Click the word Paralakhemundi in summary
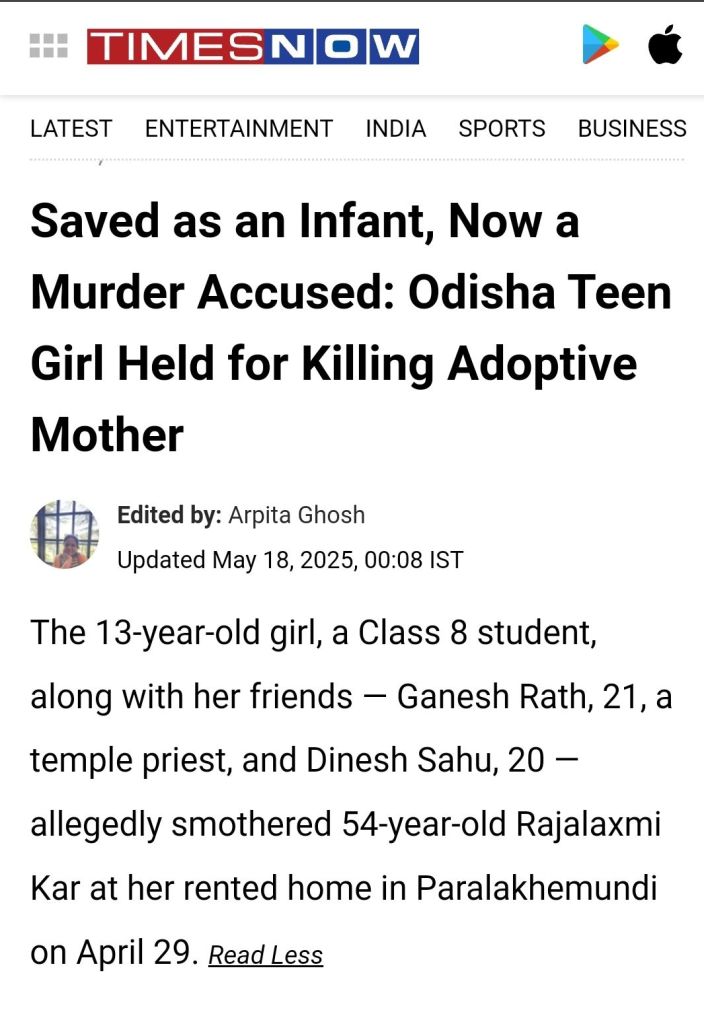The width and height of the screenshot is (704, 1024). [x=536, y=888]
